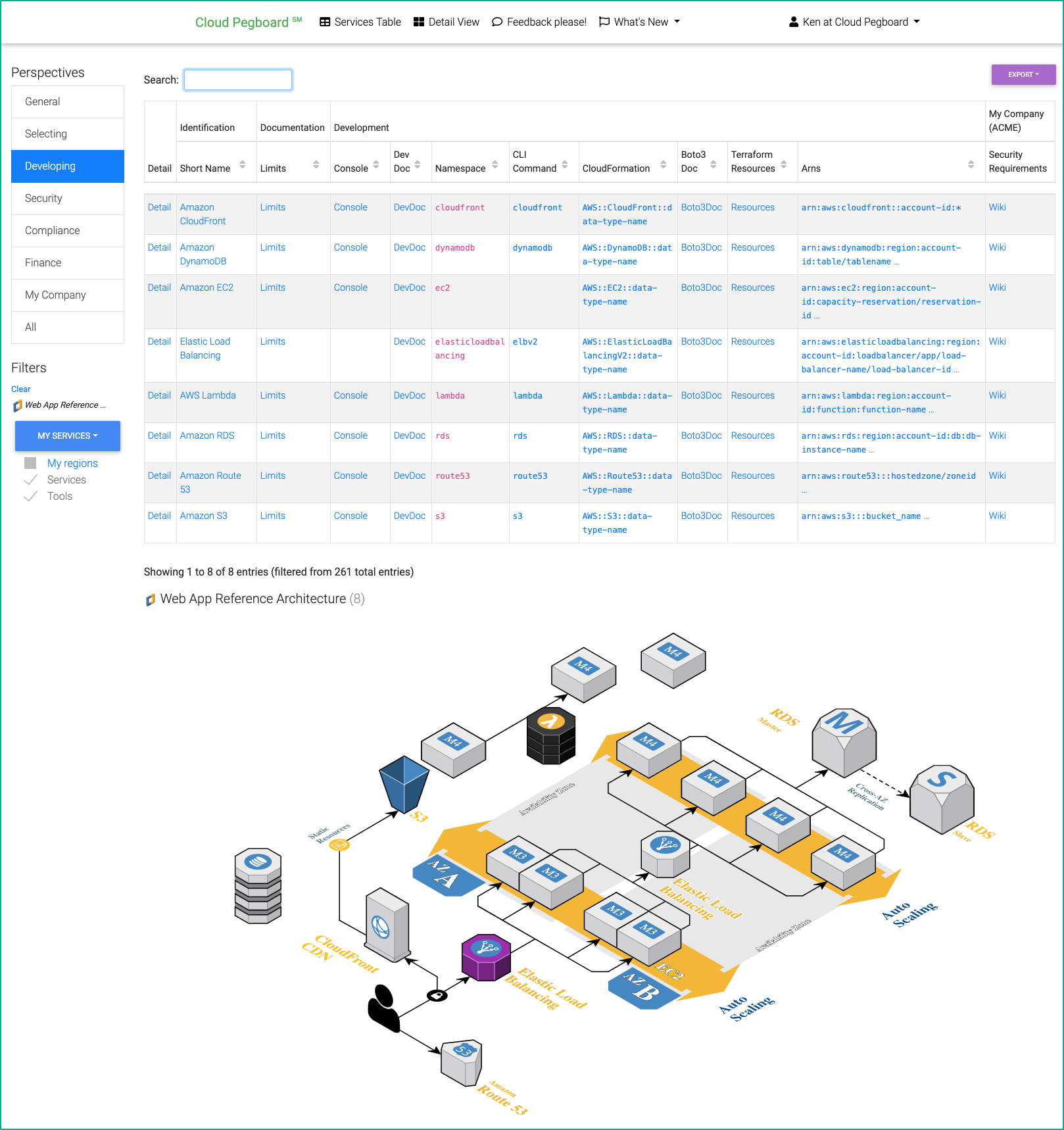1064x1130 pixels.
Task: Open the Ken at Cloud Pegboard menu
Action: coord(854,22)
